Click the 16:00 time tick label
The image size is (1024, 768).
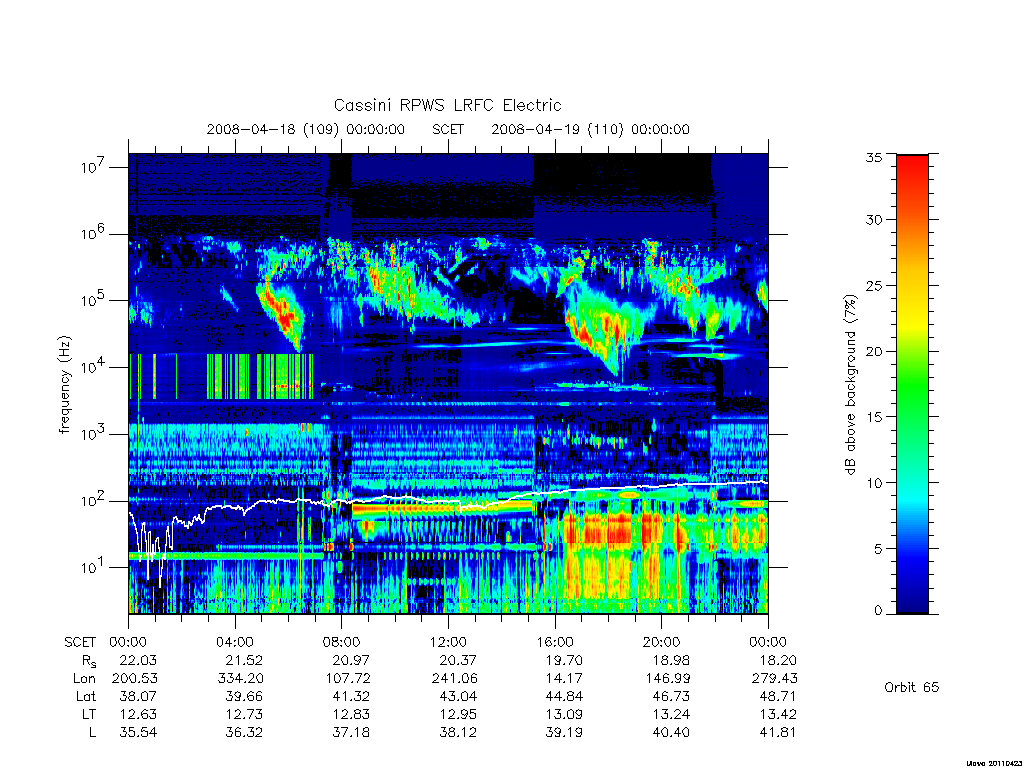click(554, 642)
